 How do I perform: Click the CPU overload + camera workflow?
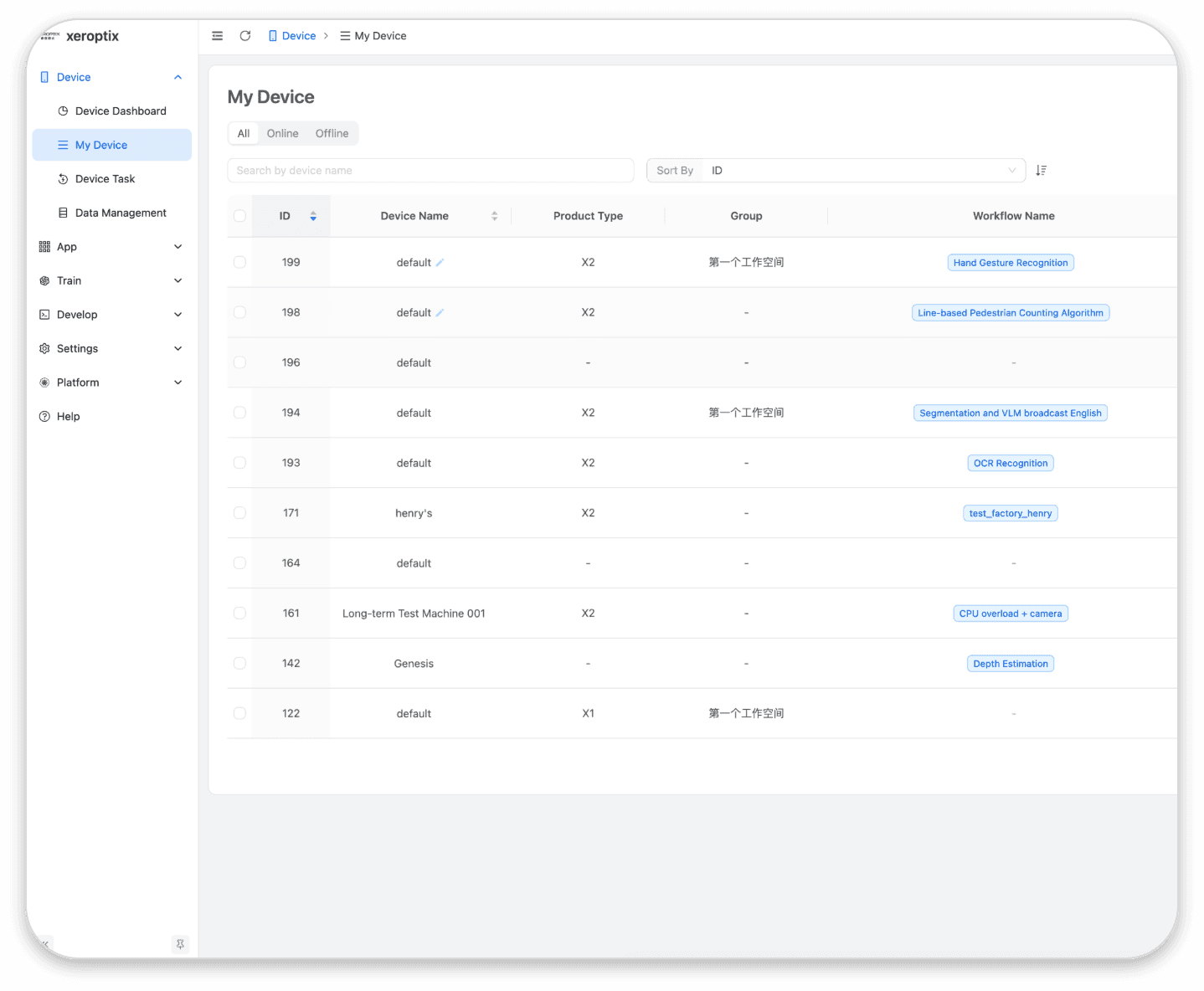[x=1011, y=614]
